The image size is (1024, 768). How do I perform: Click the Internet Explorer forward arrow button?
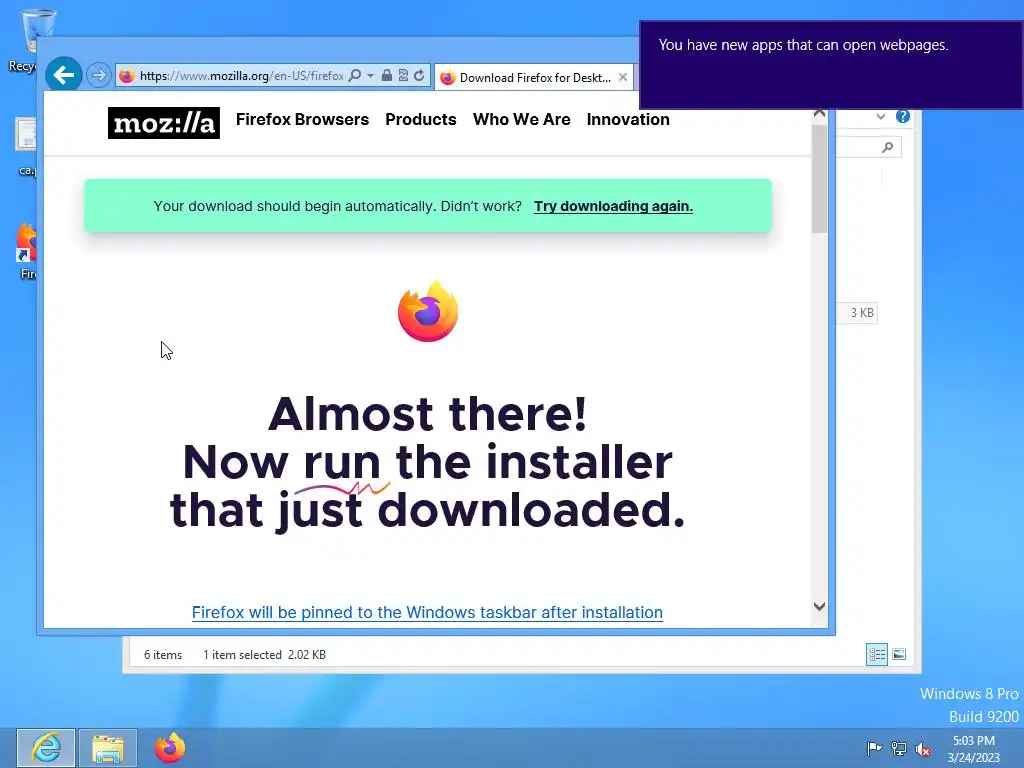pos(99,75)
